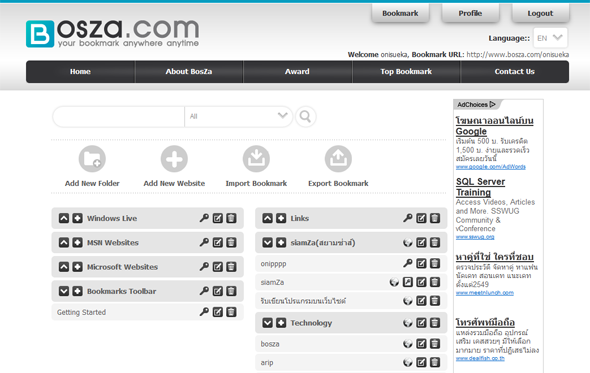Toggle key privacy icon on Bookmarks Toolbar
Screen dimensions: 590x373
coord(204,291)
